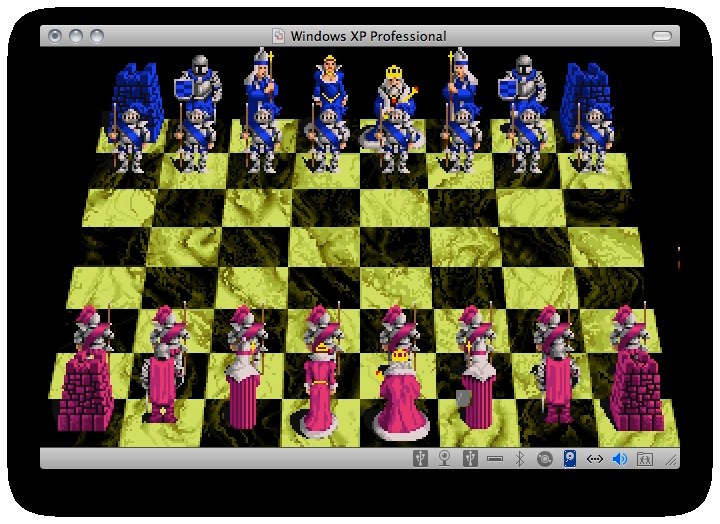Click the USB icon beside the serial port icon
The height and width of the screenshot is (524, 720).
[x=470, y=458]
